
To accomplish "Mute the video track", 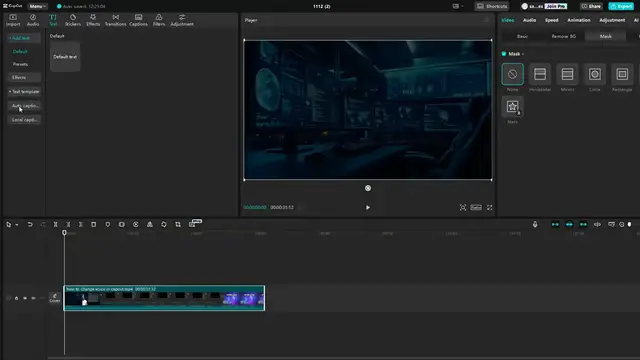I will 33,298.
